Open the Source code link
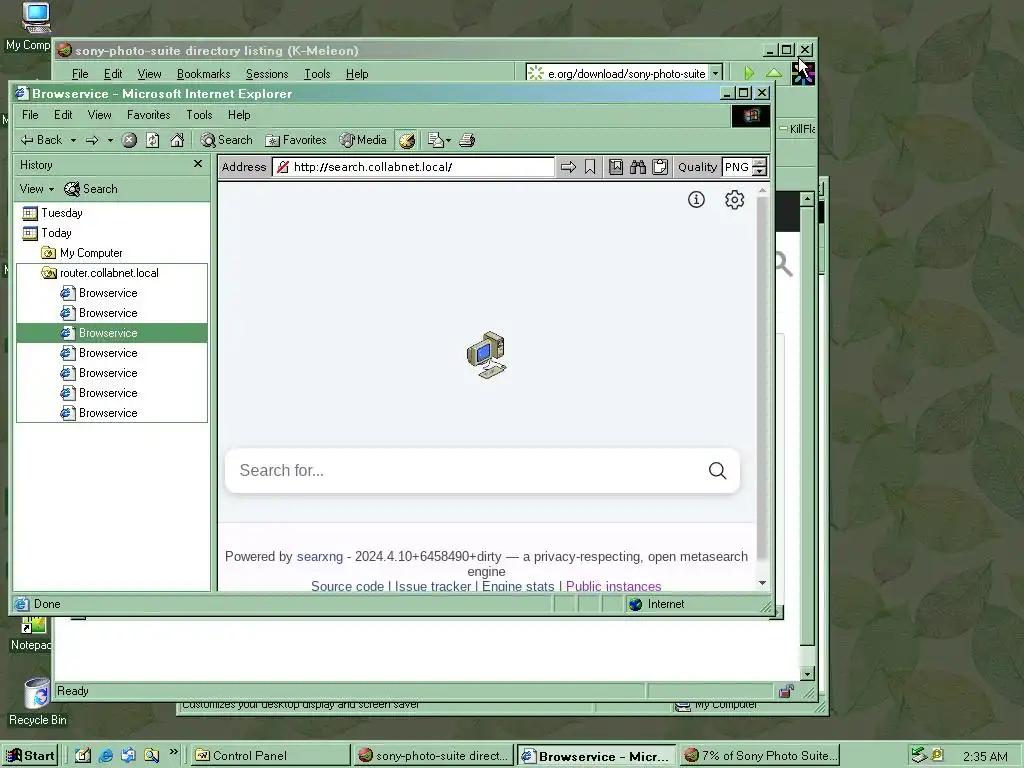This screenshot has width=1024, height=768. pos(347,586)
